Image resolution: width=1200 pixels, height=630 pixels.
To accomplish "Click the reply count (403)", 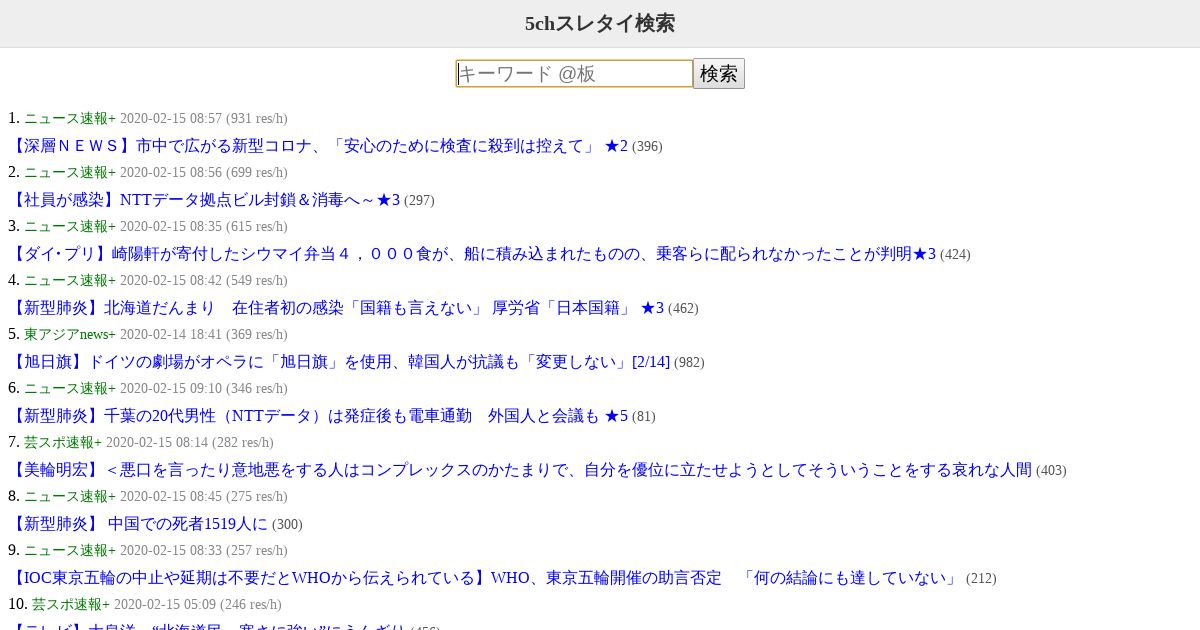I will tap(1051, 471).
